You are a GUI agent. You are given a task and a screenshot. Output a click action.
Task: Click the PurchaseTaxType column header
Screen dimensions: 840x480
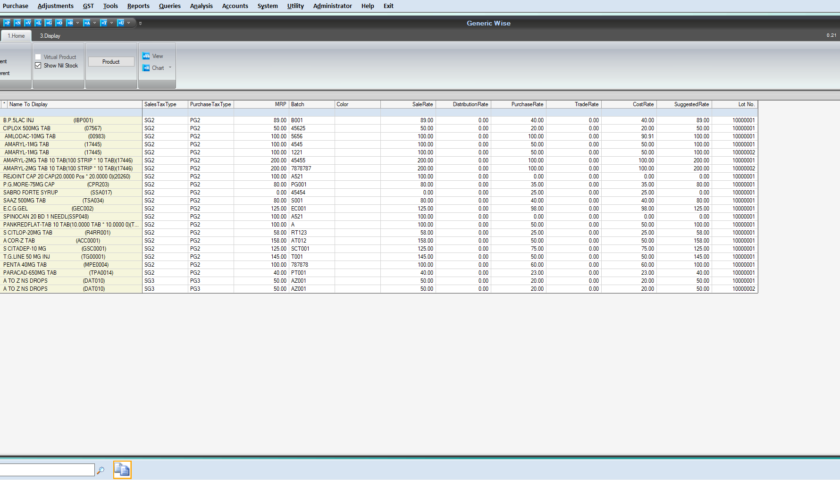211,104
